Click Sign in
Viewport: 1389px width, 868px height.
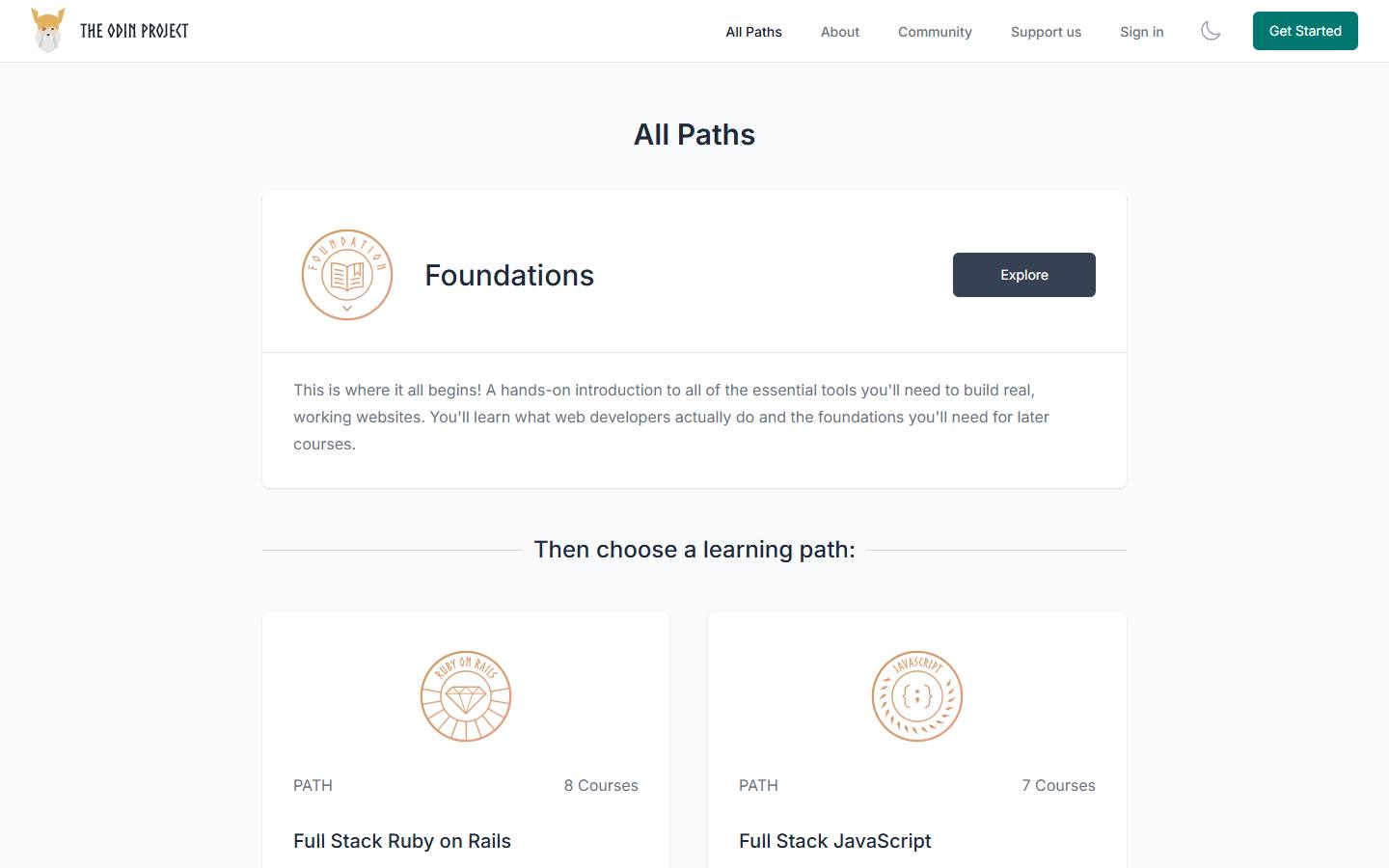(1142, 32)
